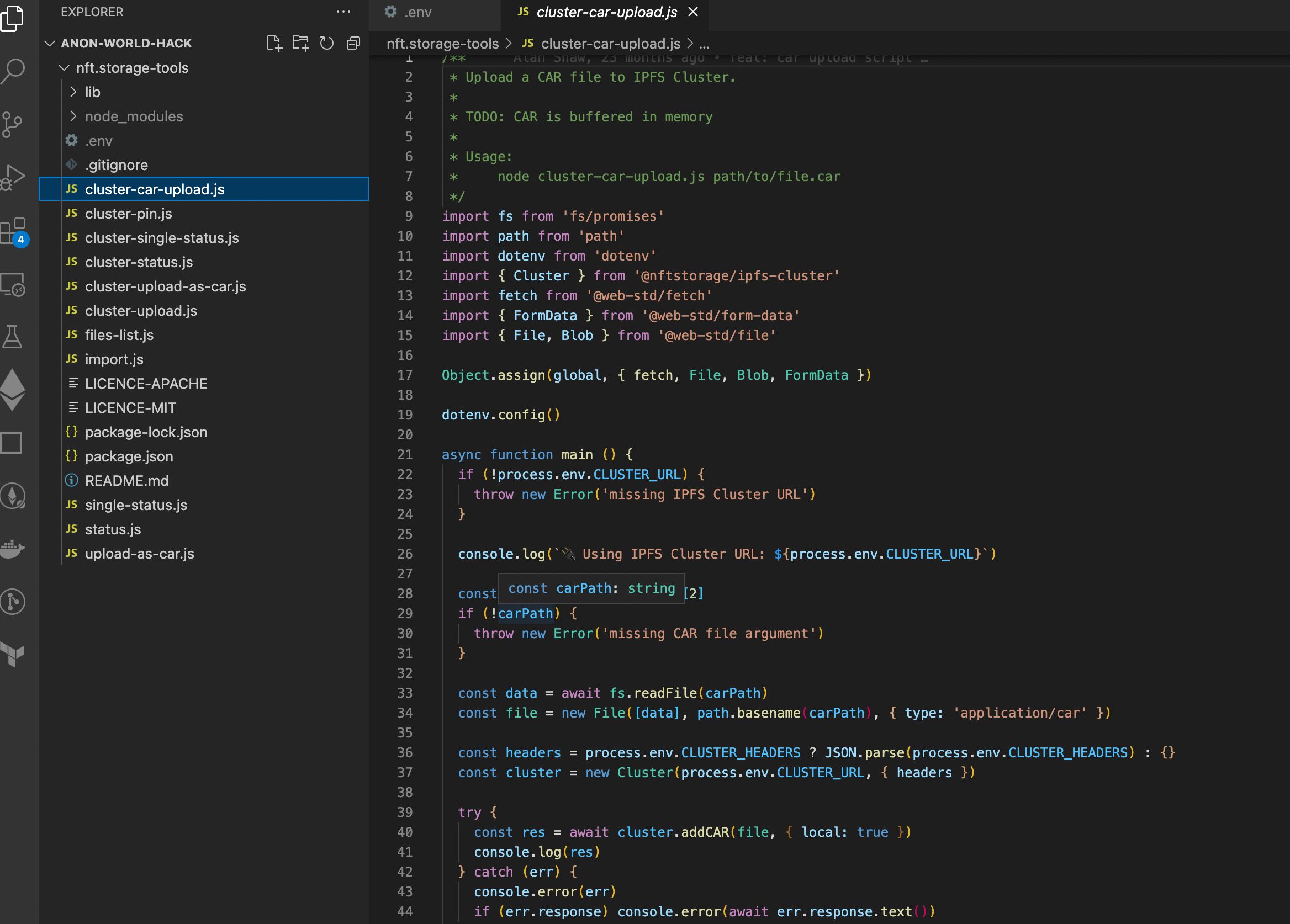The image size is (1290, 924).
Task: Switch to the .env editor tab
Action: 435,13
